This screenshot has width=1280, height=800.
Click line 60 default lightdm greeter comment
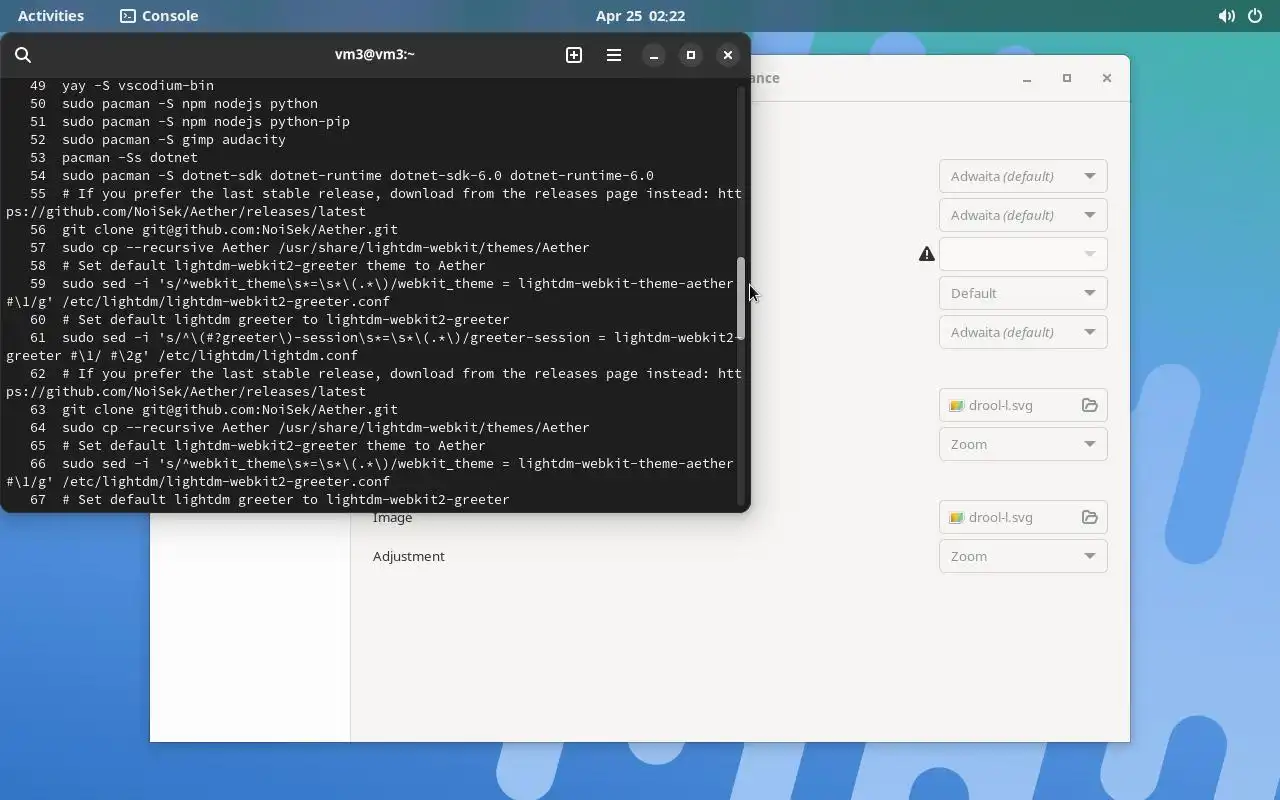point(286,320)
